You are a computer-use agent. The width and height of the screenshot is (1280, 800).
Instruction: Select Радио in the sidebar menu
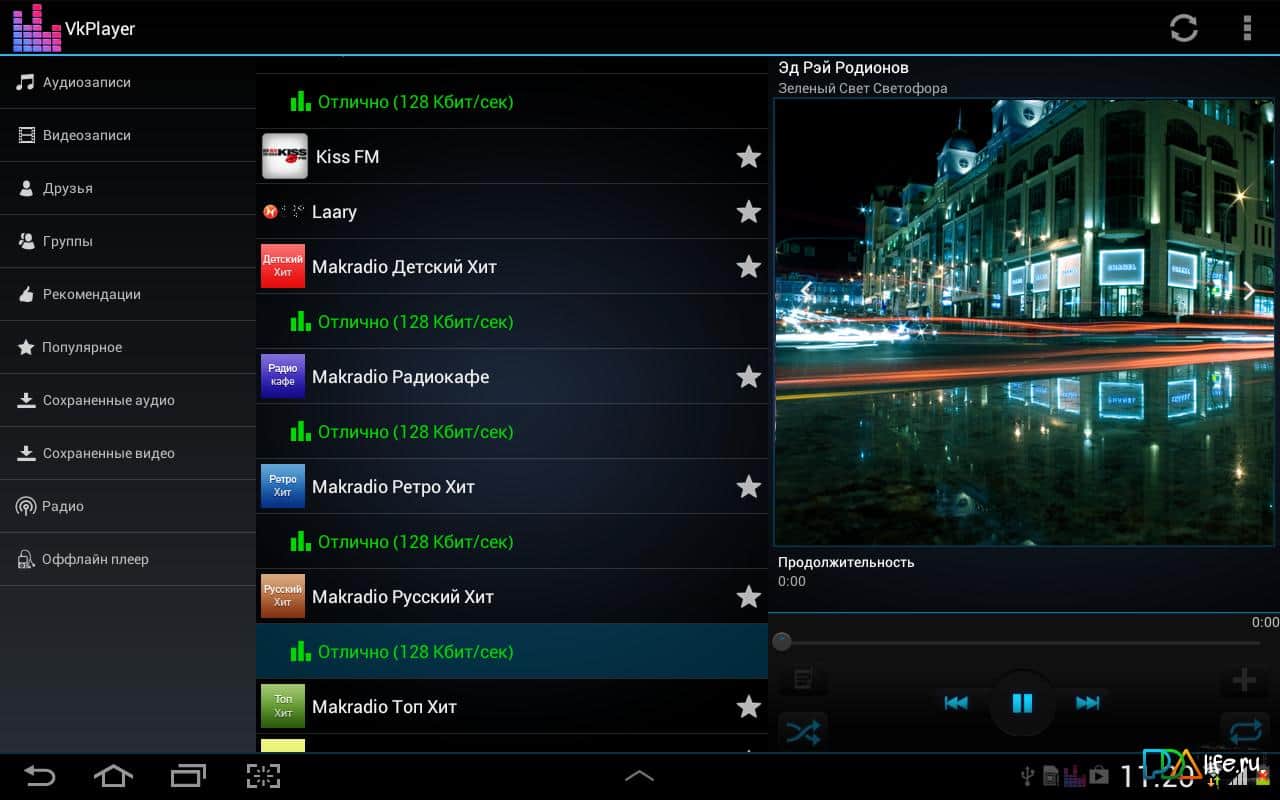point(62,506)
